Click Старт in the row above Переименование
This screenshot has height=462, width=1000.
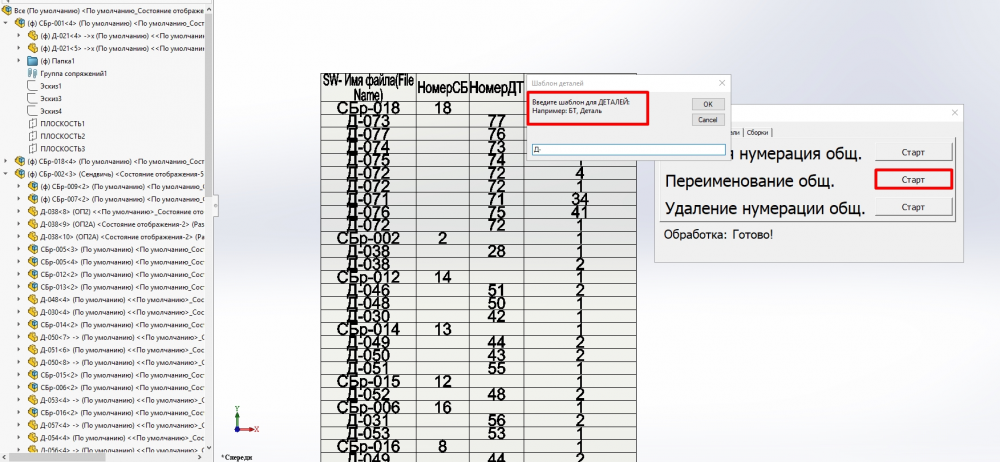click(913, 153)
